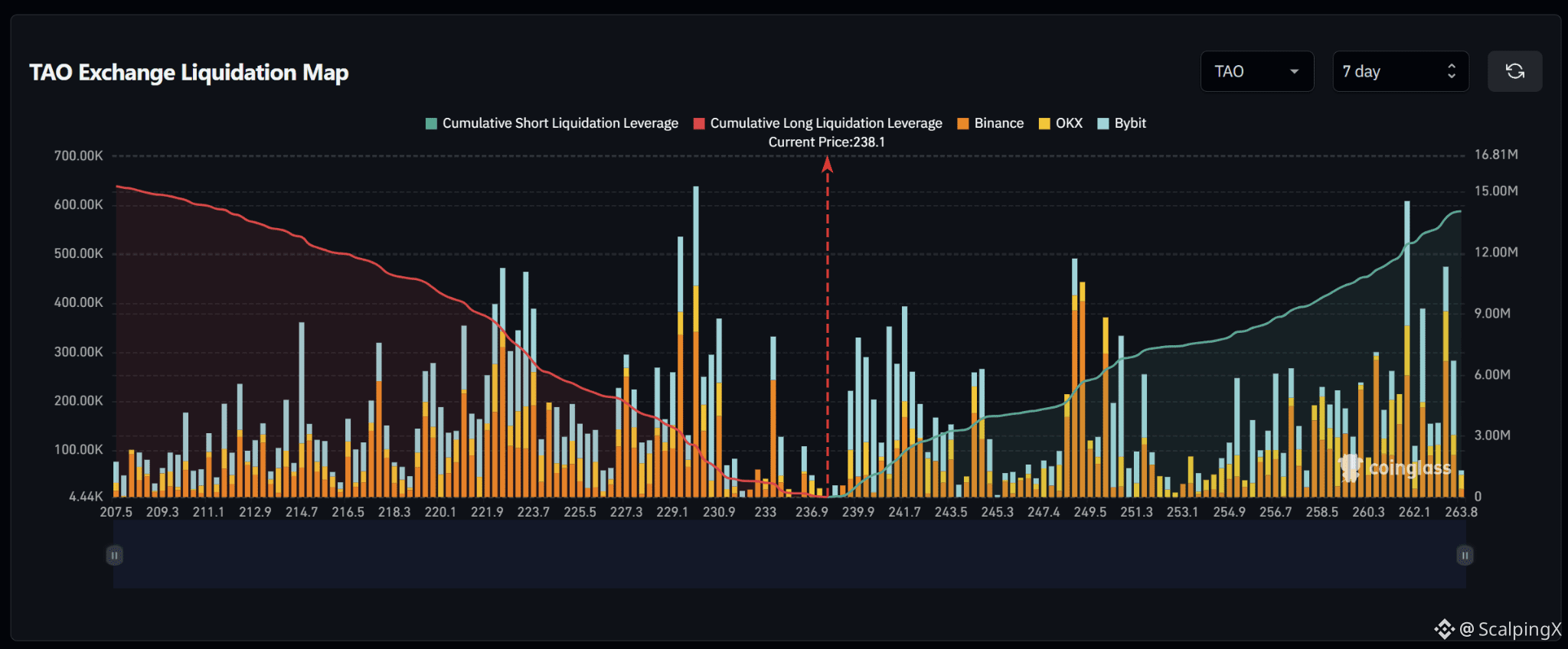The image size is (1568, 649).
Task: Click the "TAO Exchange Liquidation Map" title
Action: (x=189, y=73)
